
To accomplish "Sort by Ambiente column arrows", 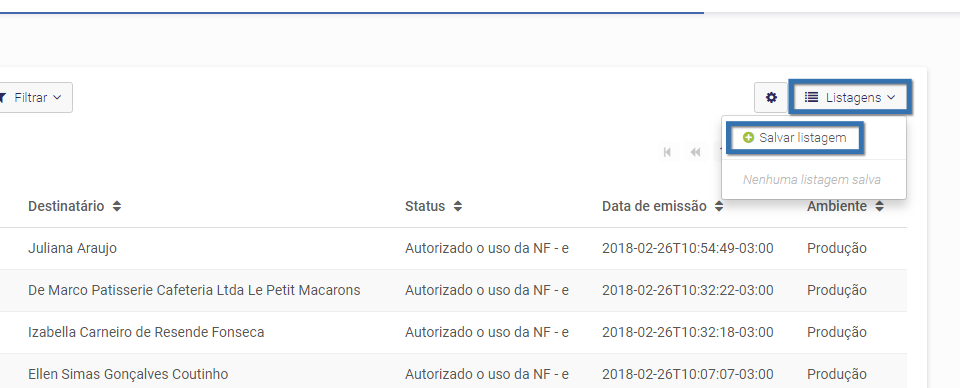I will (x=879, y=206).
